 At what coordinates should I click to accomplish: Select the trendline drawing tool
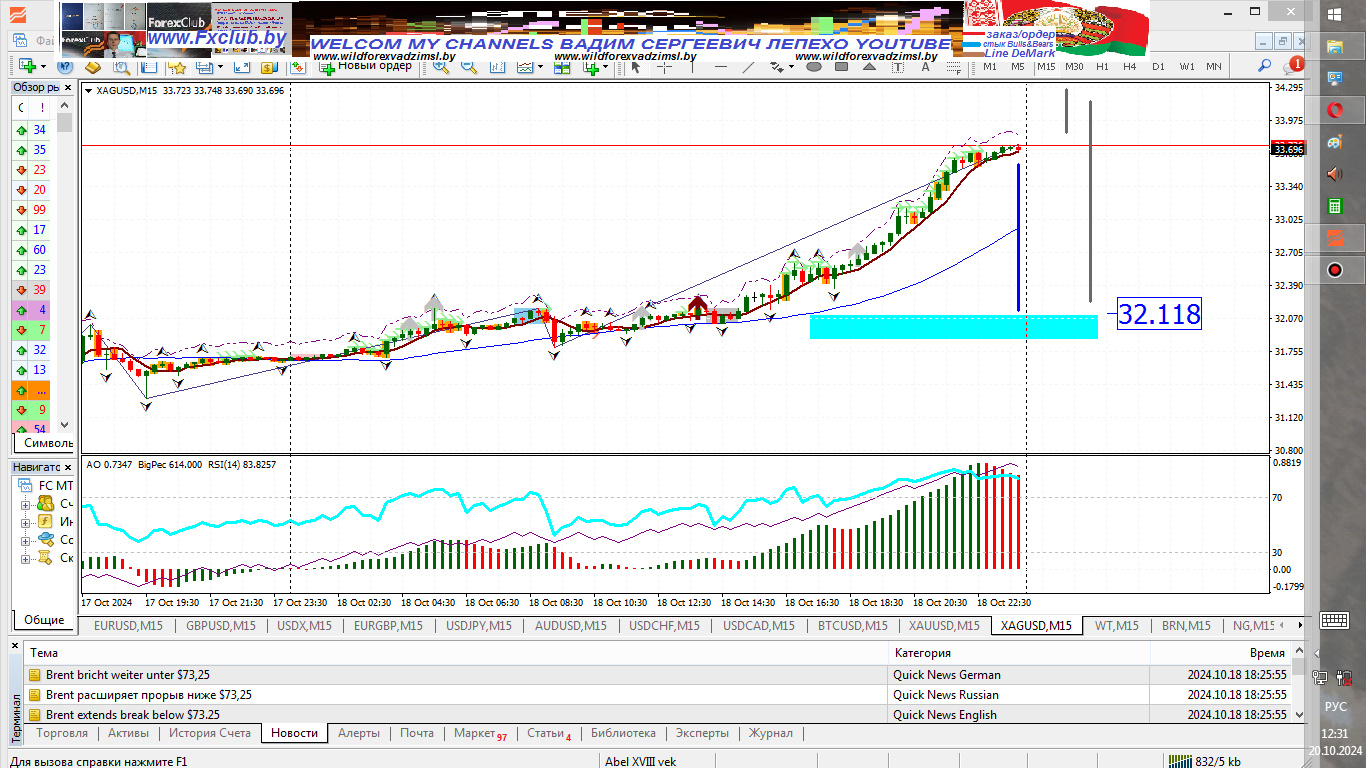point(748,67)
